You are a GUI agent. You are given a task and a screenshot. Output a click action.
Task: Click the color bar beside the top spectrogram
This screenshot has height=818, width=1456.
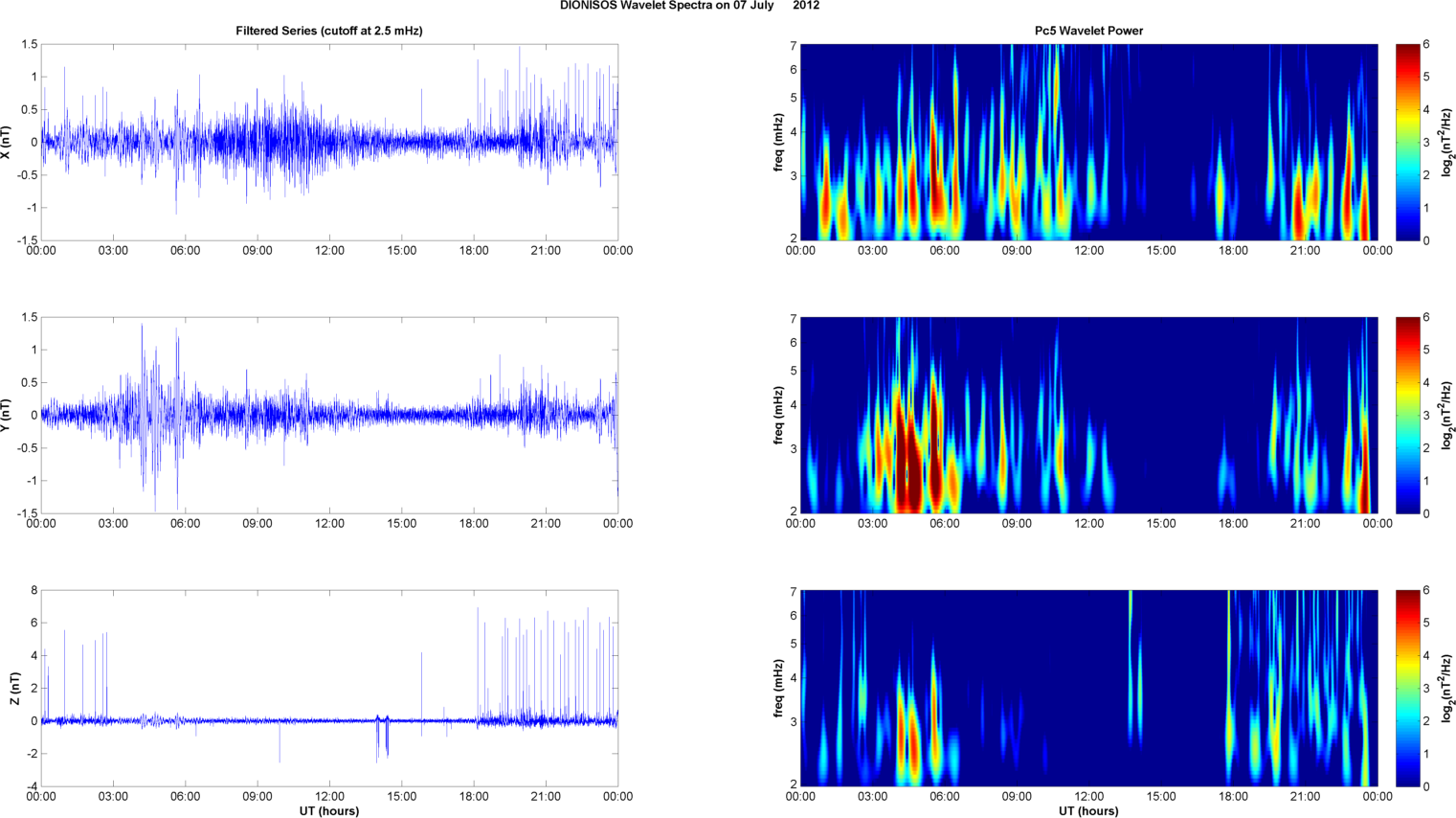1407,143
